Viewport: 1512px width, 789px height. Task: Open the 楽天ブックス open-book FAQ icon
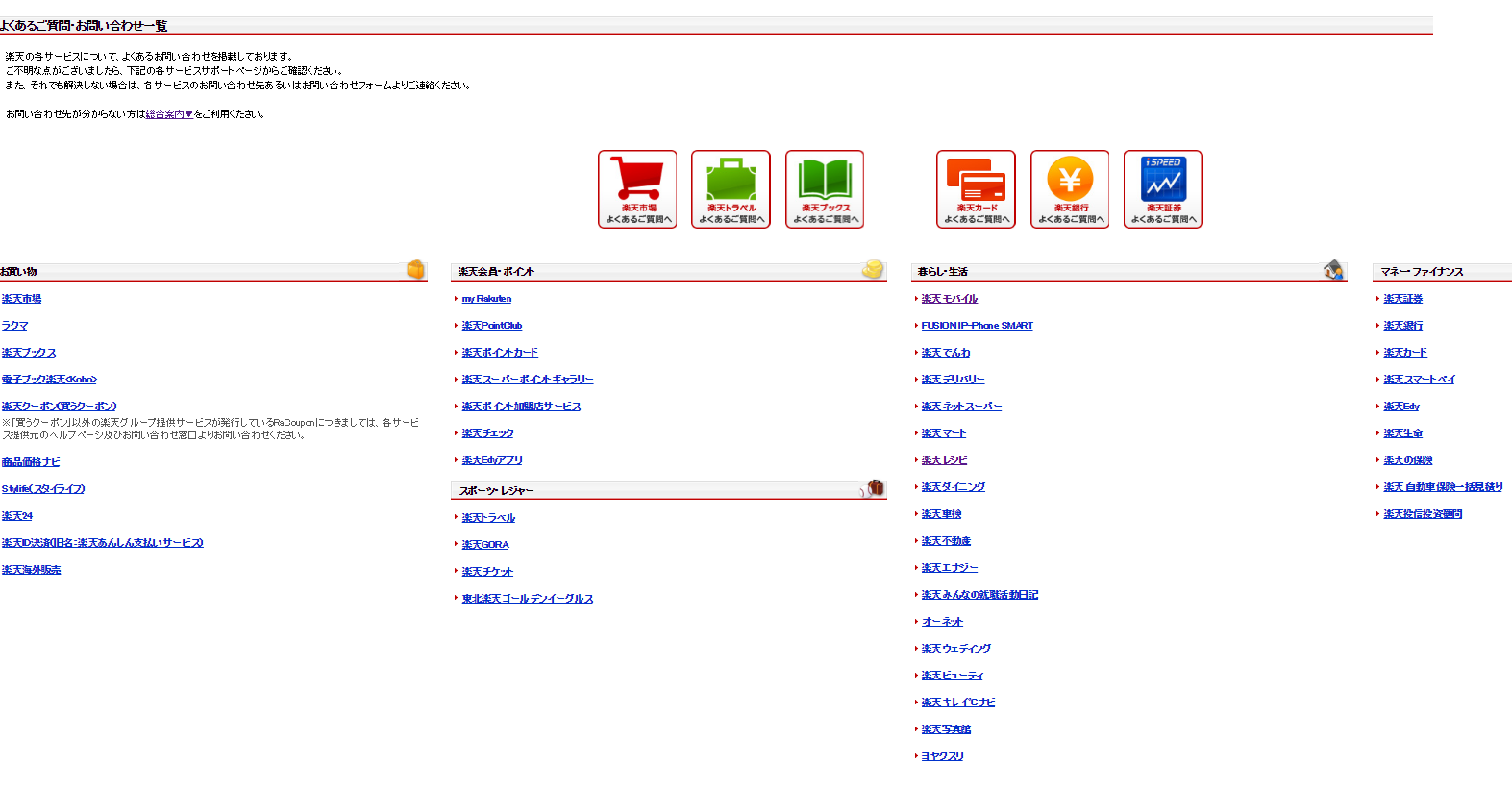(825, 189)
